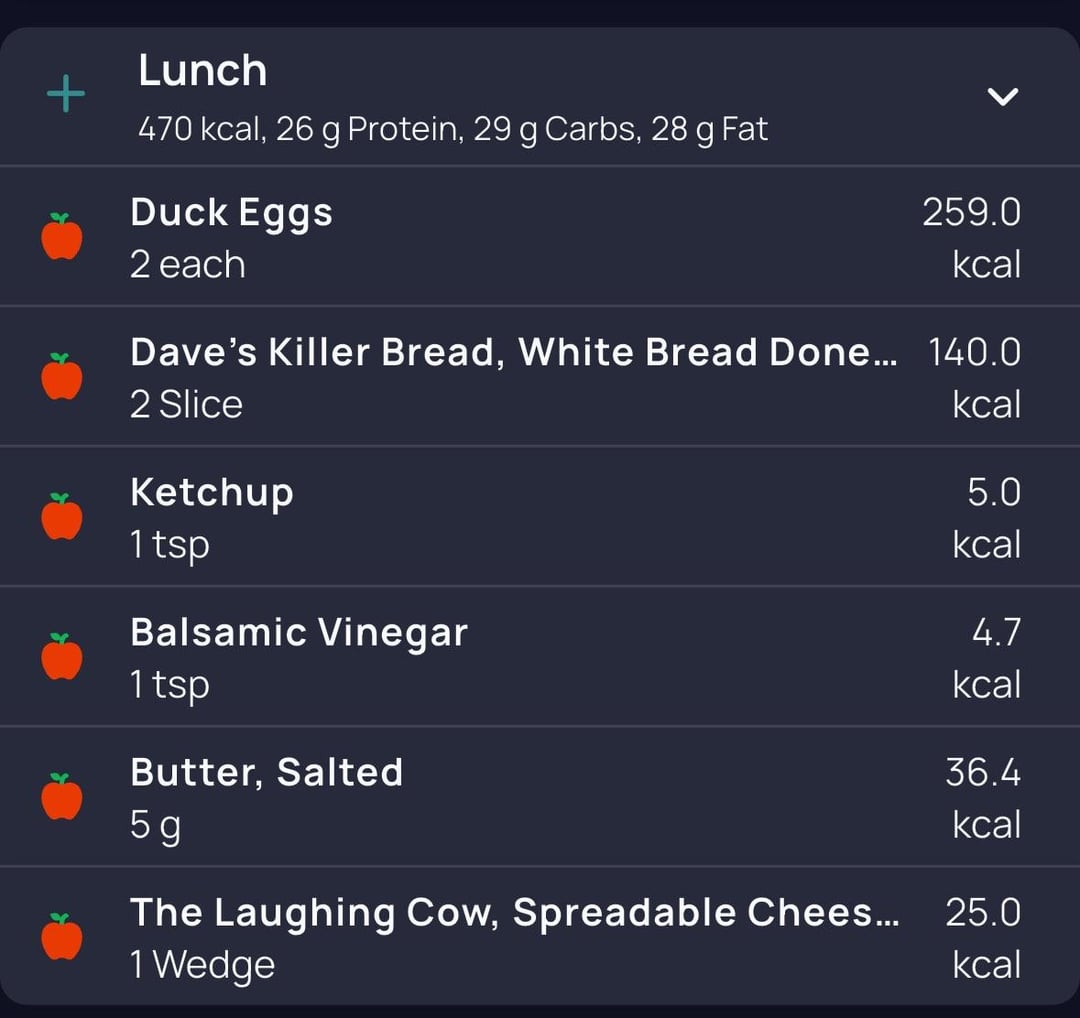Click the apple icon beside Butter, Salted
This screenshot has width=1080, height=1018.
(x=62, y=797)
